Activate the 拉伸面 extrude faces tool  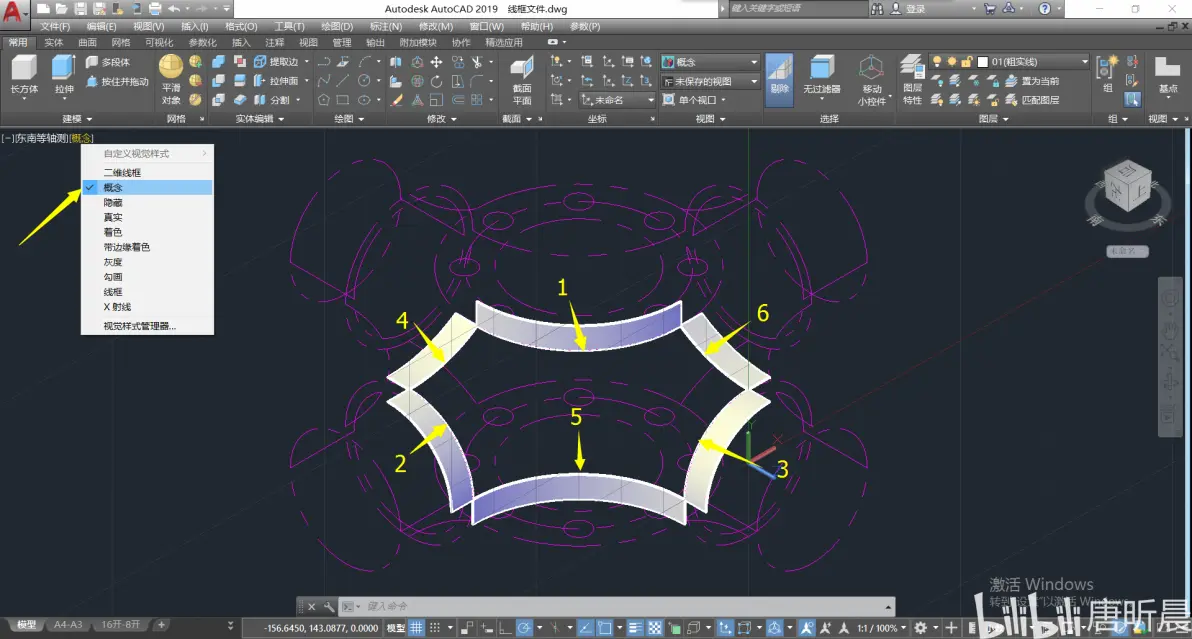tap(277, 81)
